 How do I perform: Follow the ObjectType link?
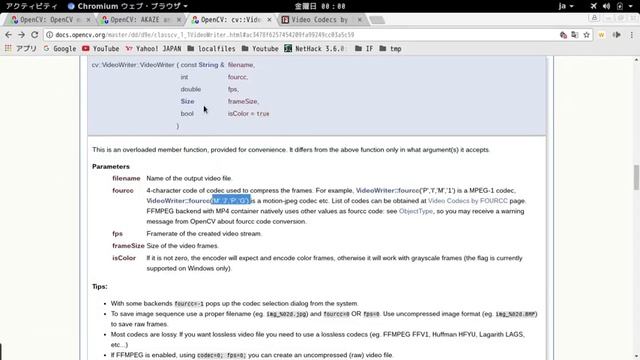416,211
